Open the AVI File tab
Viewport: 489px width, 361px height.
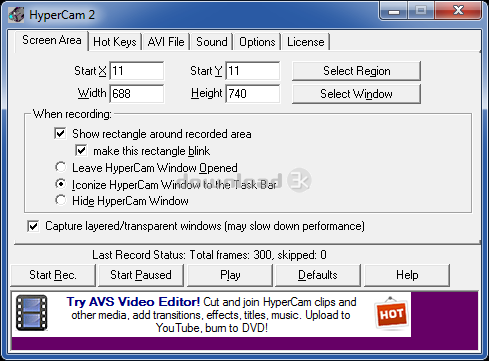[x=166, y=42]
